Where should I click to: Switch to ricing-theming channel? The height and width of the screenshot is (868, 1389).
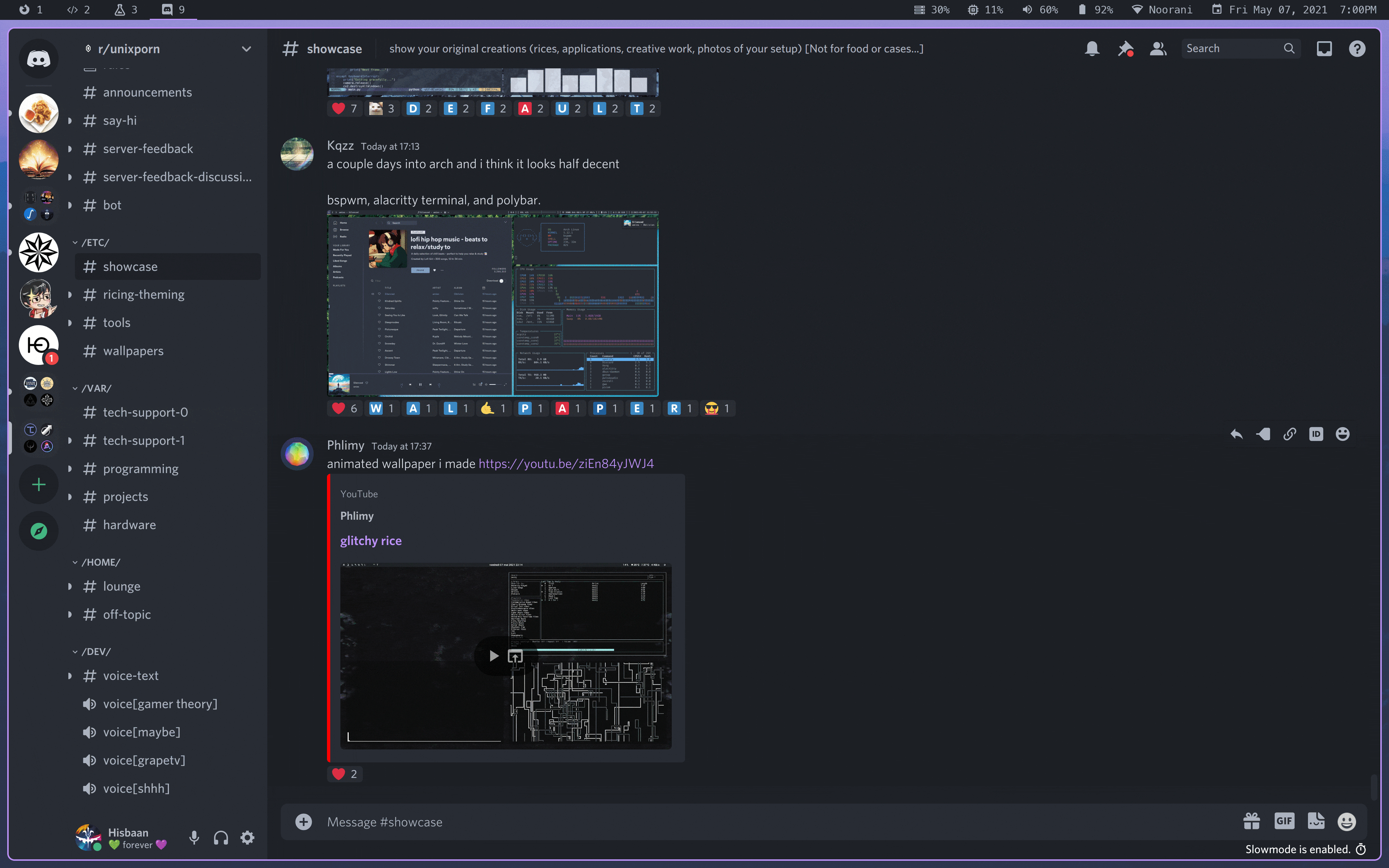coord(144,294)
